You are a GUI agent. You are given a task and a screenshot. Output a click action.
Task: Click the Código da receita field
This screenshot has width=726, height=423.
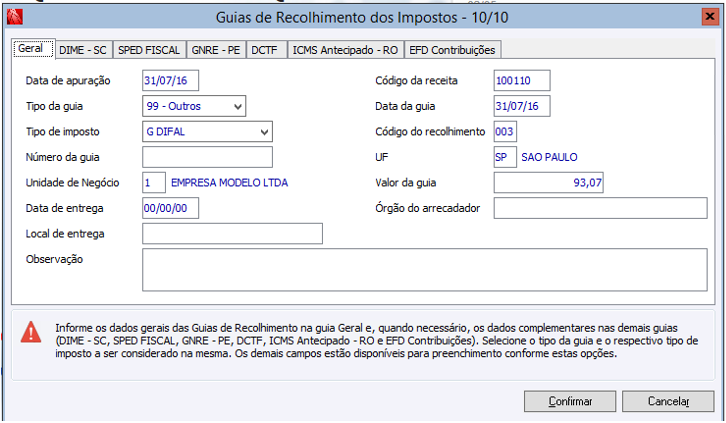pyautogui.click(x=521, y=80)
